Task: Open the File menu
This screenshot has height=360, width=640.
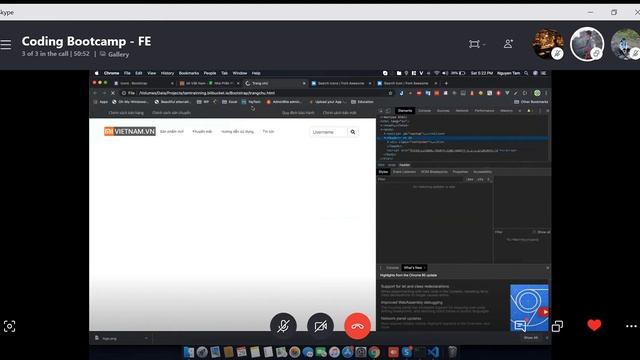Action: click(x=127, y=73)
